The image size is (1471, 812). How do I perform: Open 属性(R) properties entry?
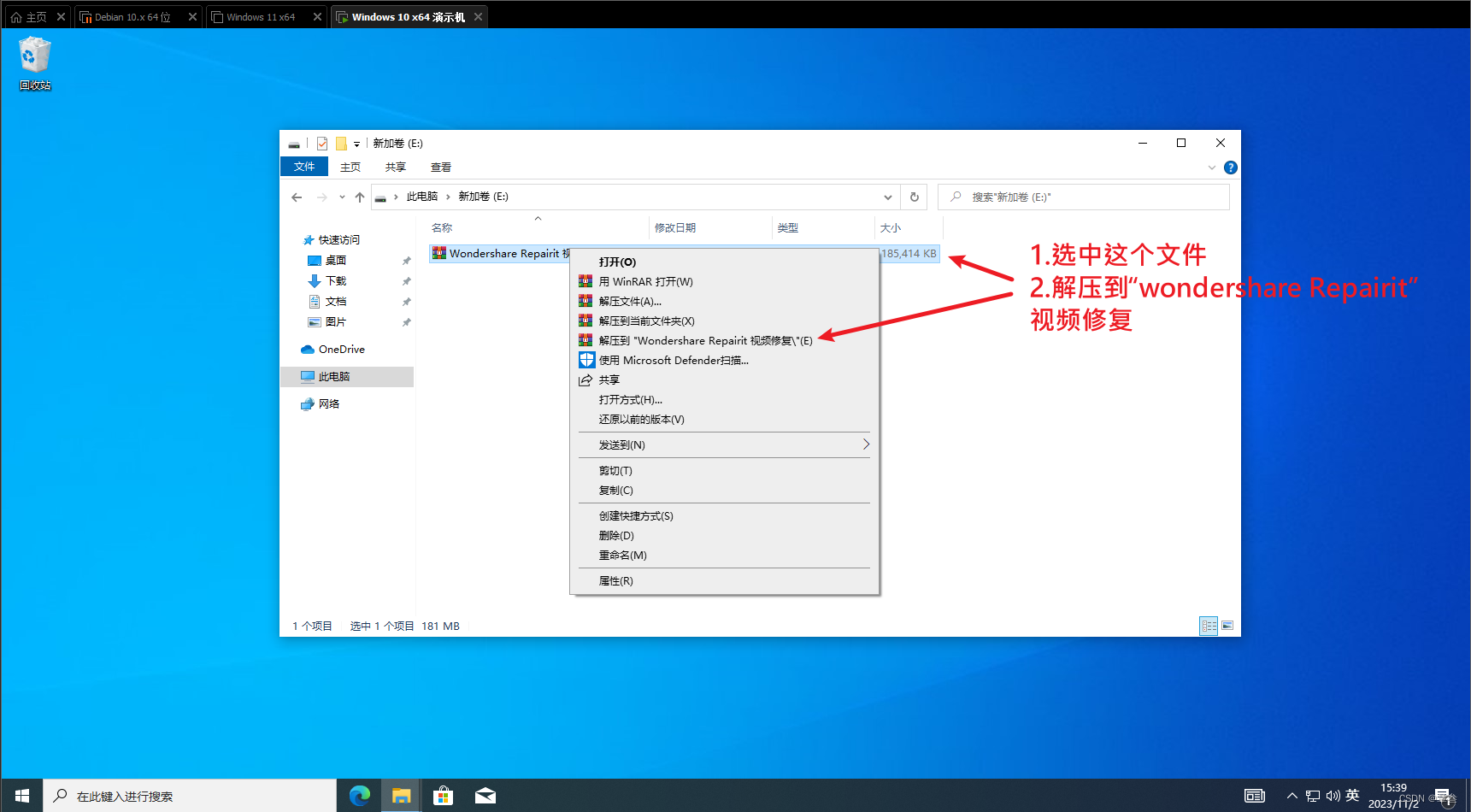[724, 580]
